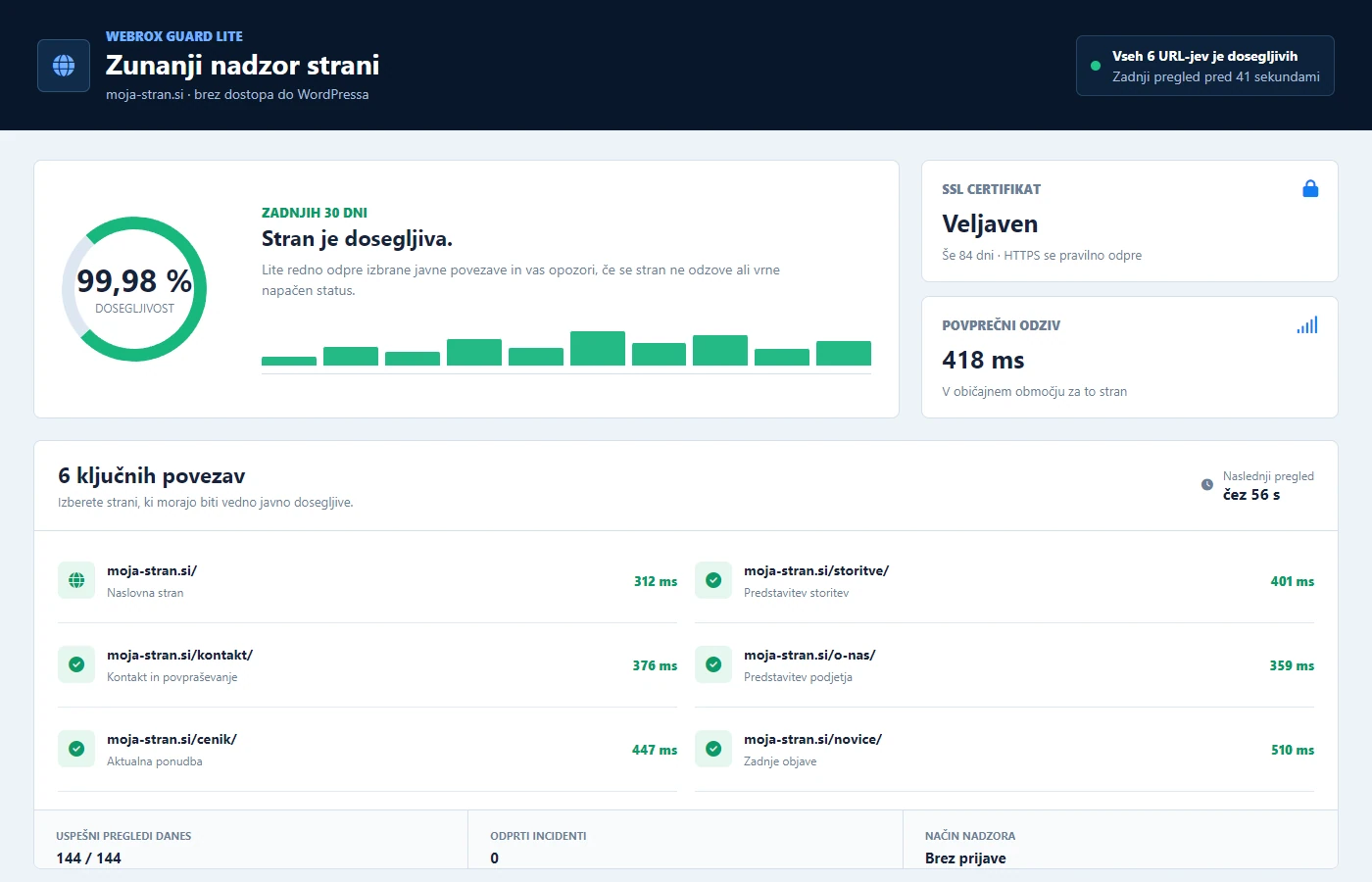This screenshot has width=1372, height=882.
Task: Open the moja-stran.si/novice/ link
Action: [812, 739]
